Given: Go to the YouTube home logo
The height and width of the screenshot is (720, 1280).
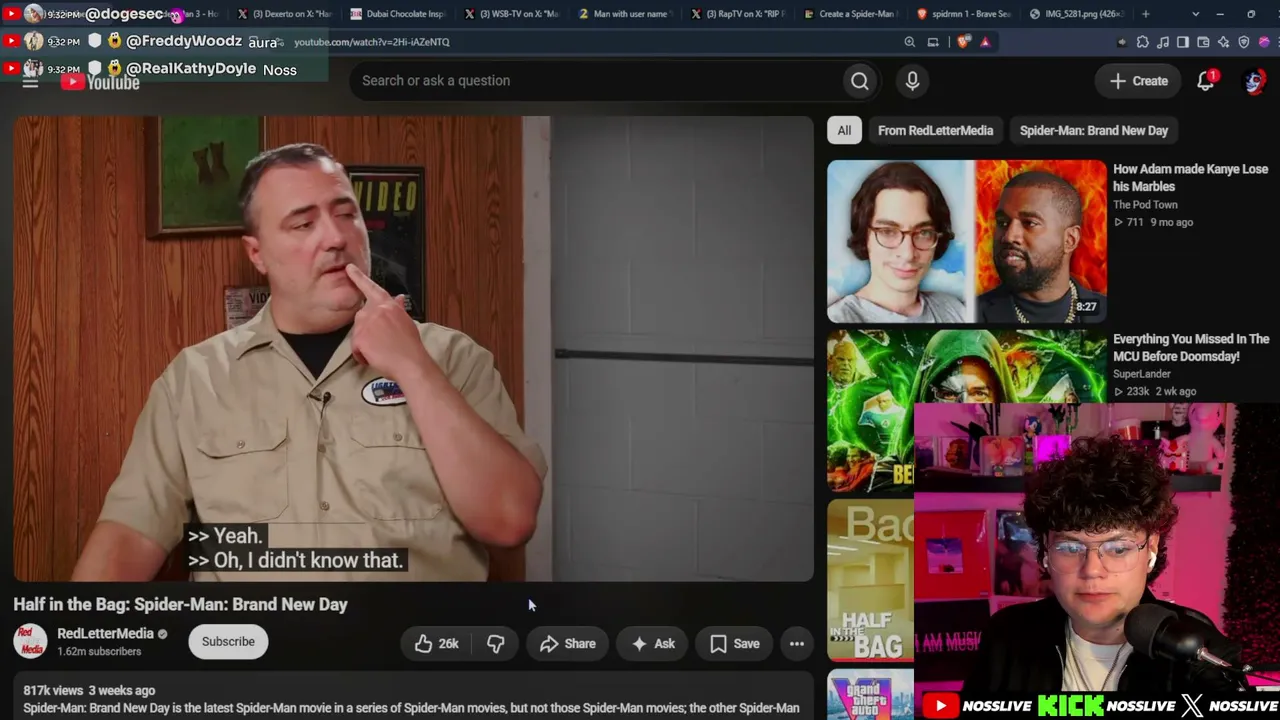Looking at the screenshot, I should 100,82.
